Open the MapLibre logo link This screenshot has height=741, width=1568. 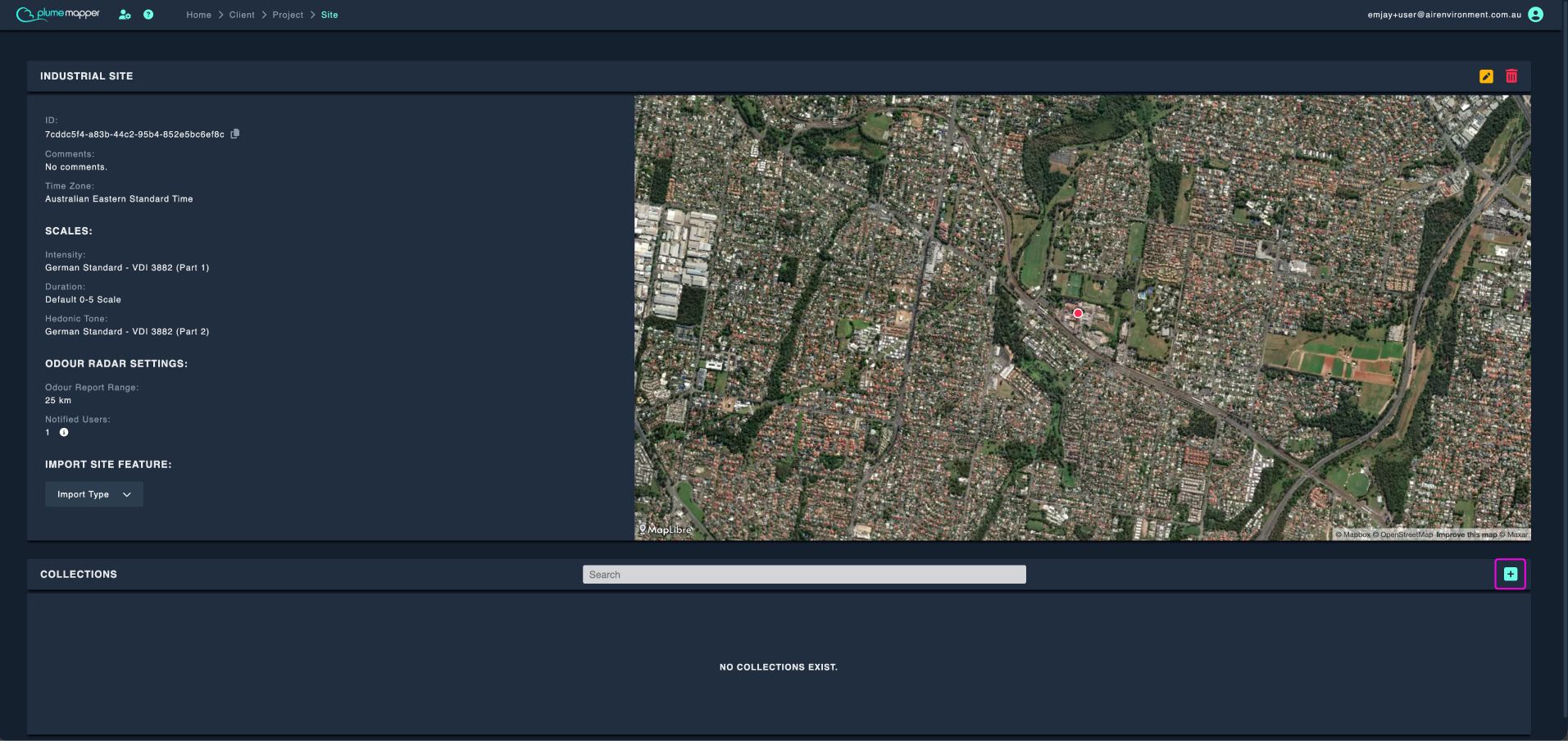[666, 530]
